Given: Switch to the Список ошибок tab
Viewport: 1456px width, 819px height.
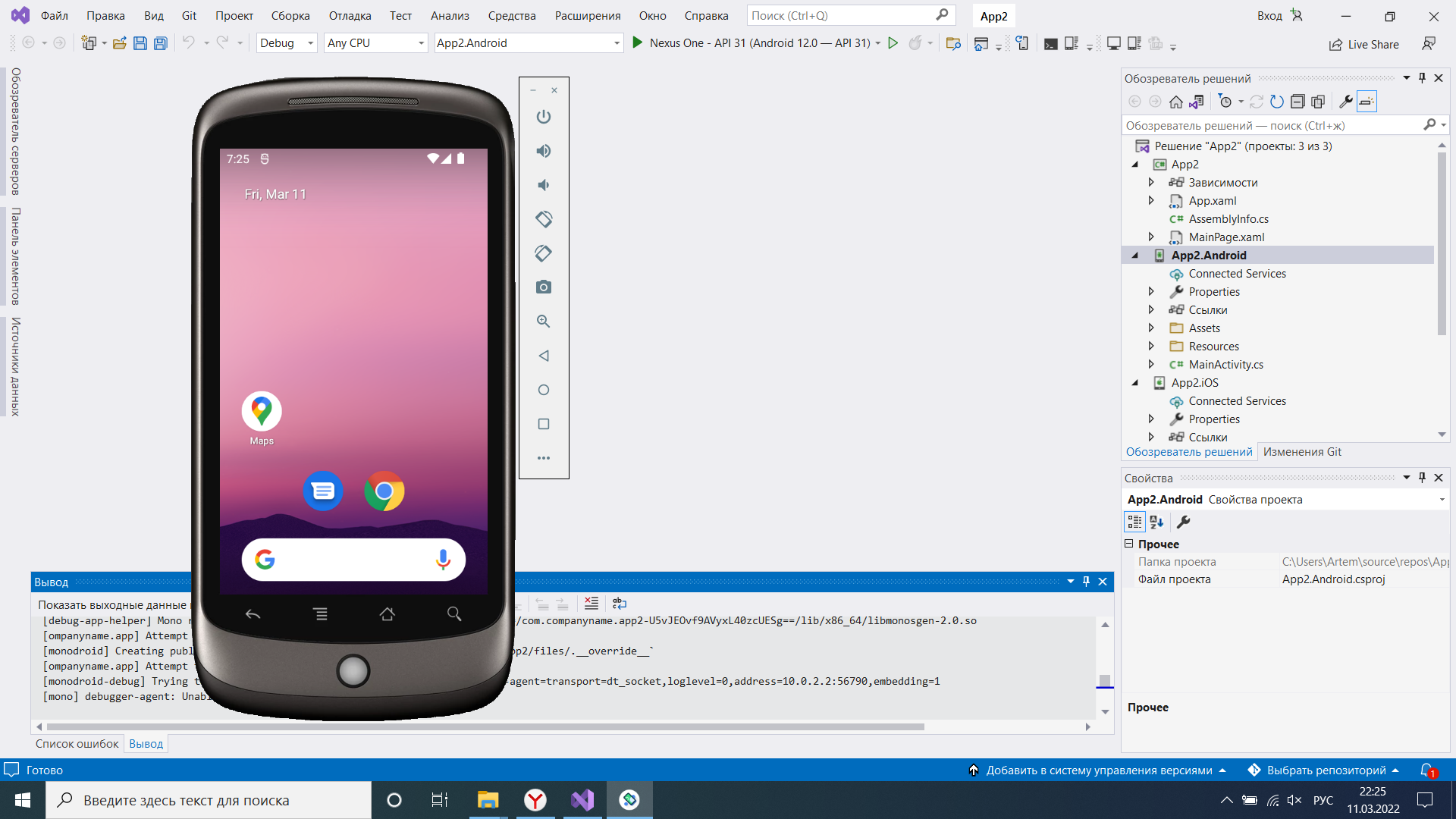Looking at the screenshot, I should click(x=77, y=744).
